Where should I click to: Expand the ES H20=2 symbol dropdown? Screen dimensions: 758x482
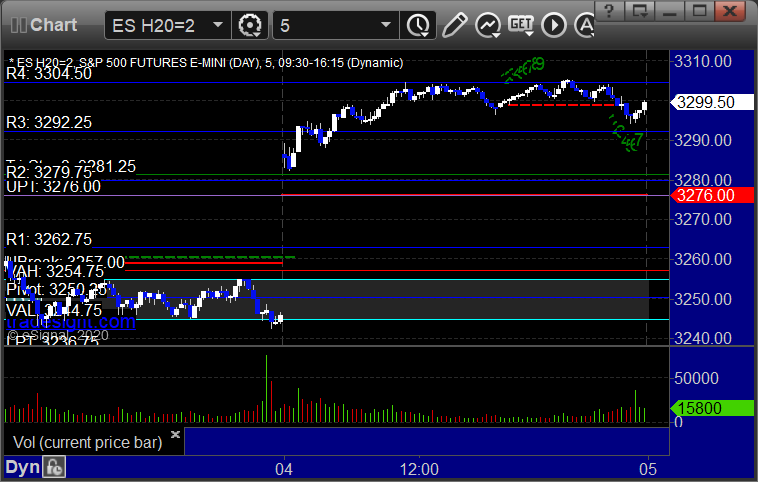(218, 25)
